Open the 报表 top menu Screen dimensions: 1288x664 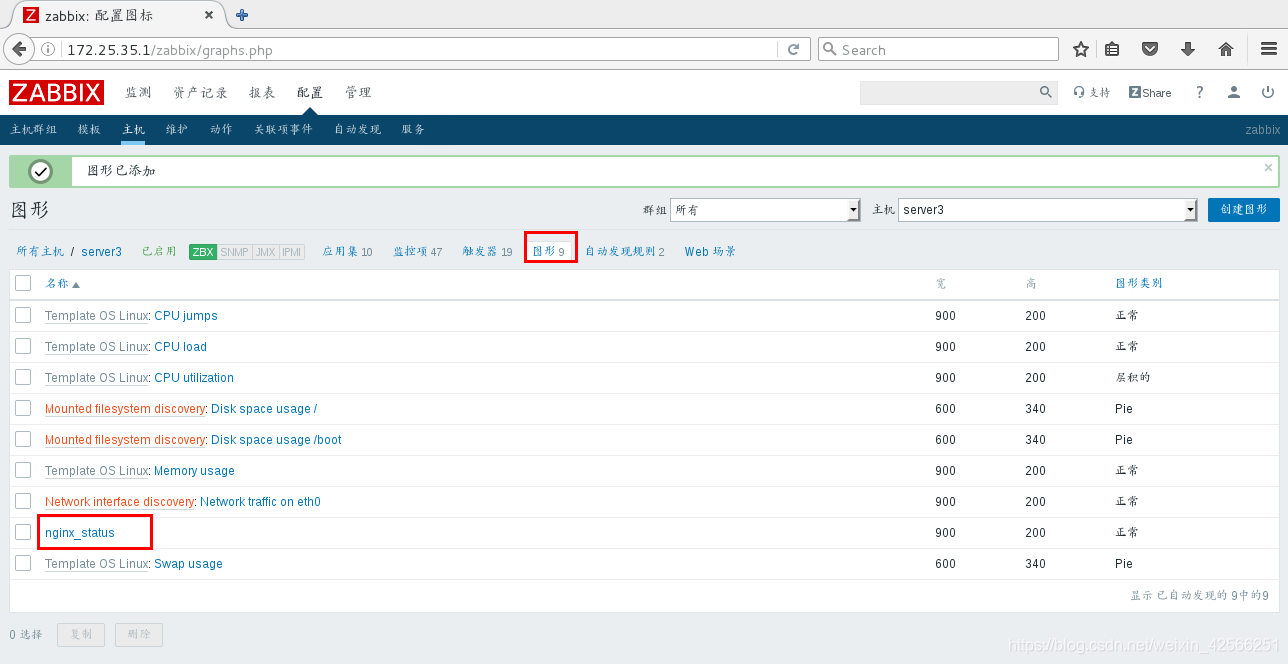coord(262,93)
